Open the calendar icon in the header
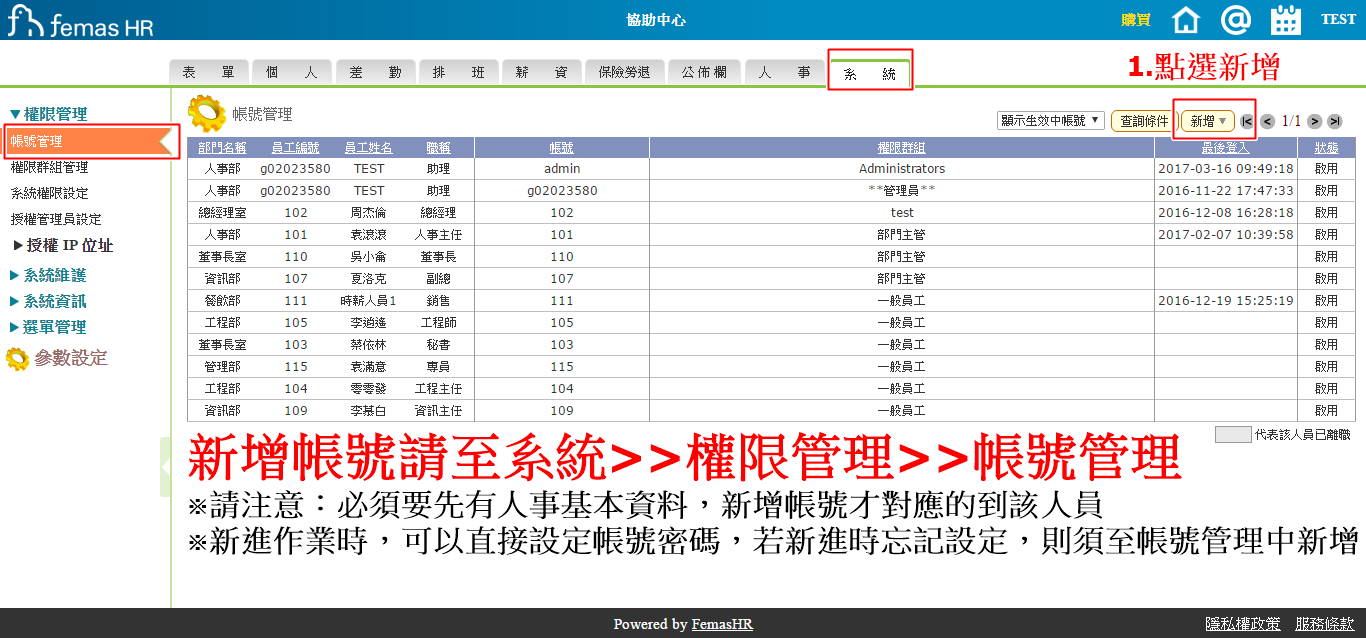 (x=1286, y=20)
